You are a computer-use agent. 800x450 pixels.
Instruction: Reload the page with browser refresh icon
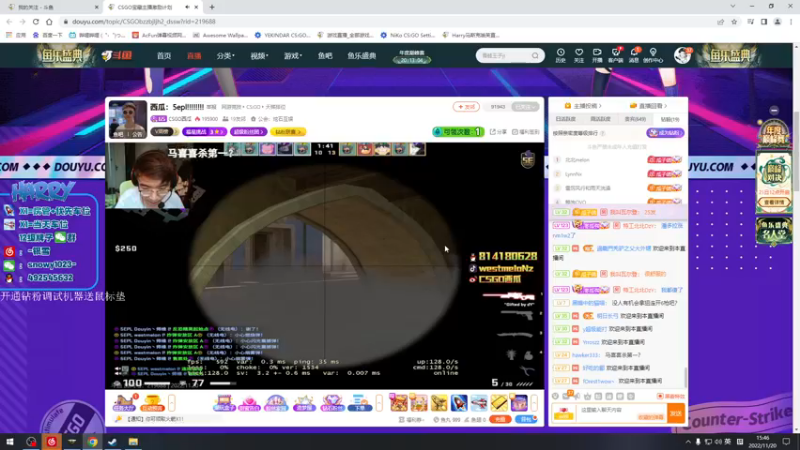[x=36, y=21]
